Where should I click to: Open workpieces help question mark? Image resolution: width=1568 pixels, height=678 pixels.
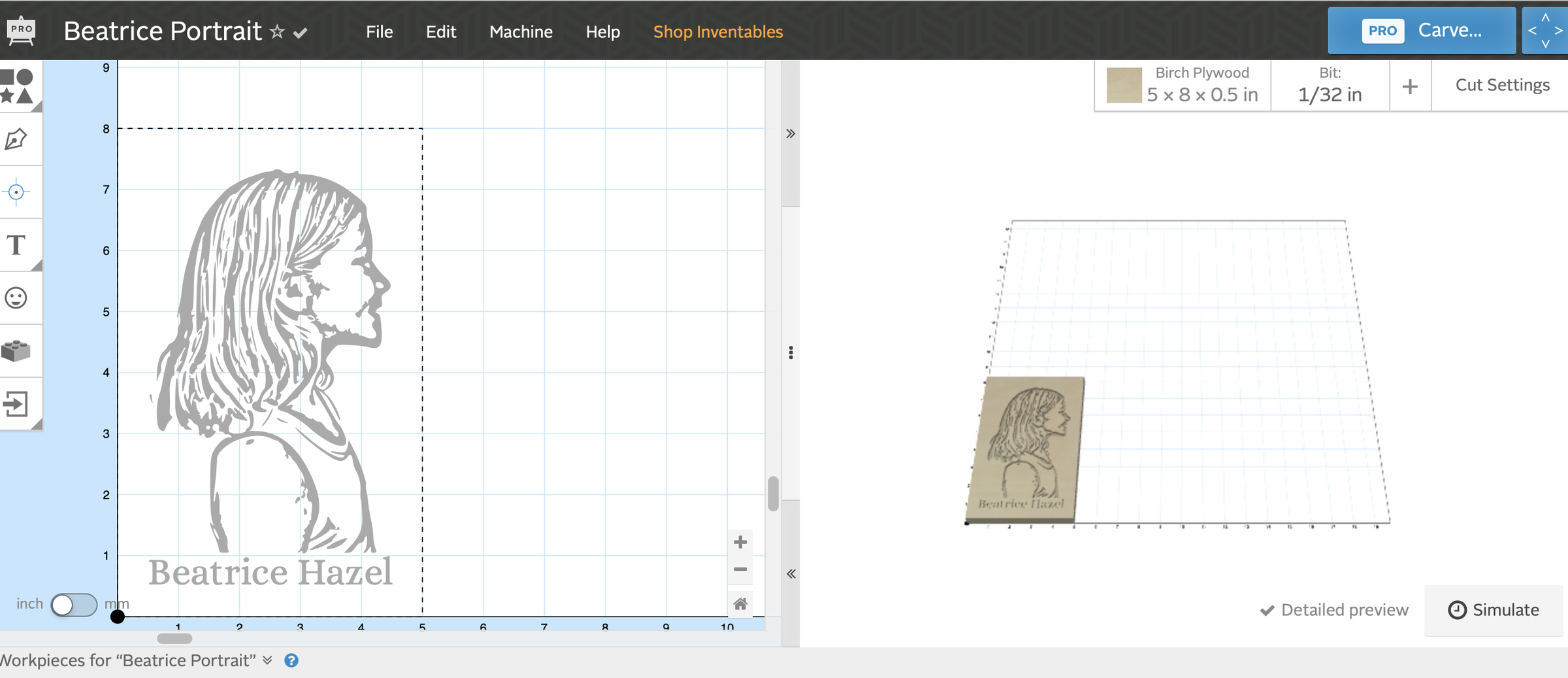(291, 660)
